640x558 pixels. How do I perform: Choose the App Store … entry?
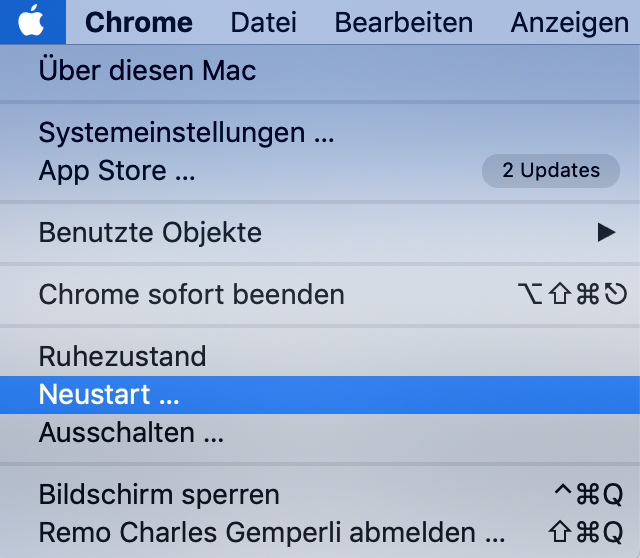(x=320, y=171)
